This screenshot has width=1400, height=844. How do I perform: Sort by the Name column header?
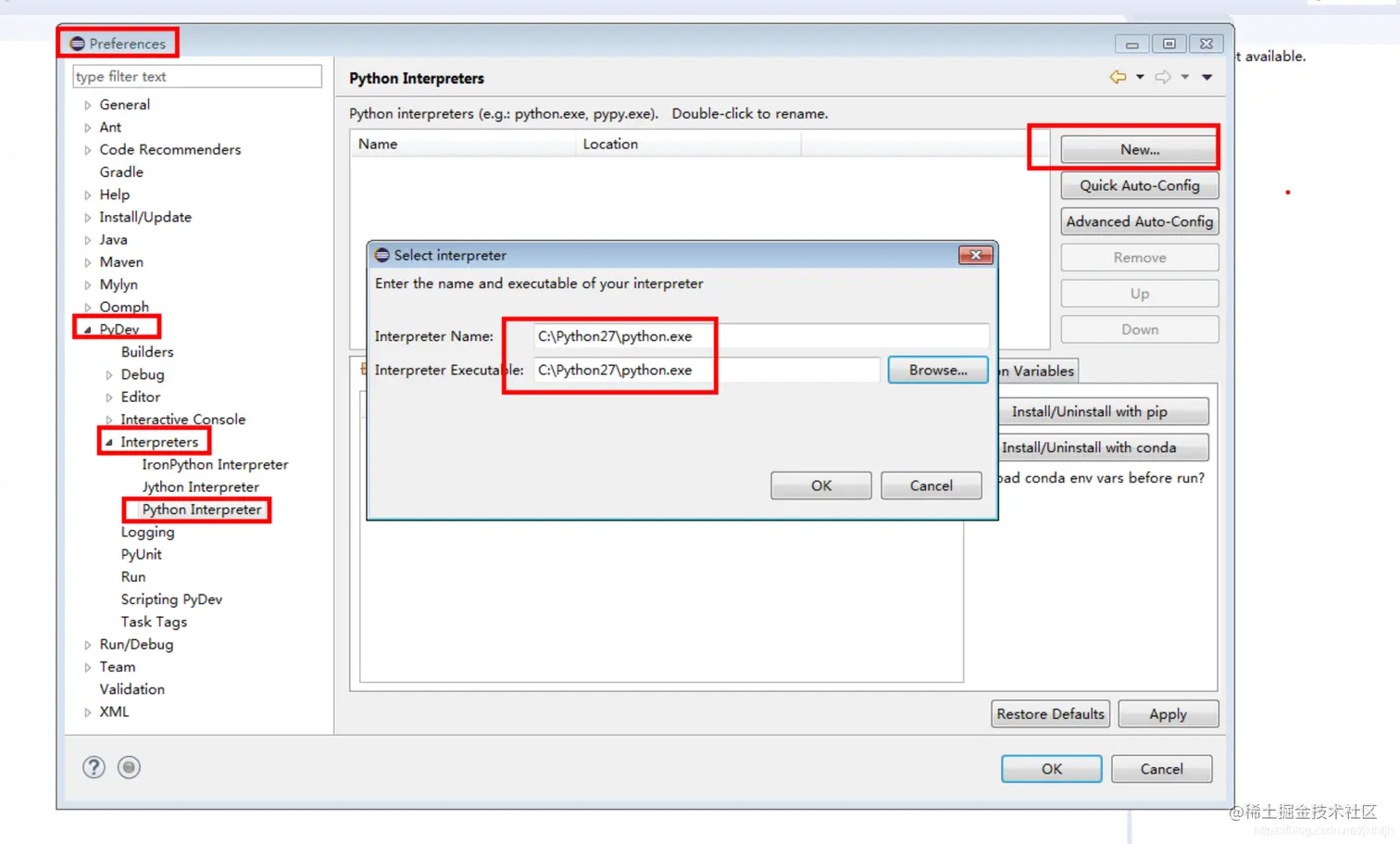coord(463,144)
